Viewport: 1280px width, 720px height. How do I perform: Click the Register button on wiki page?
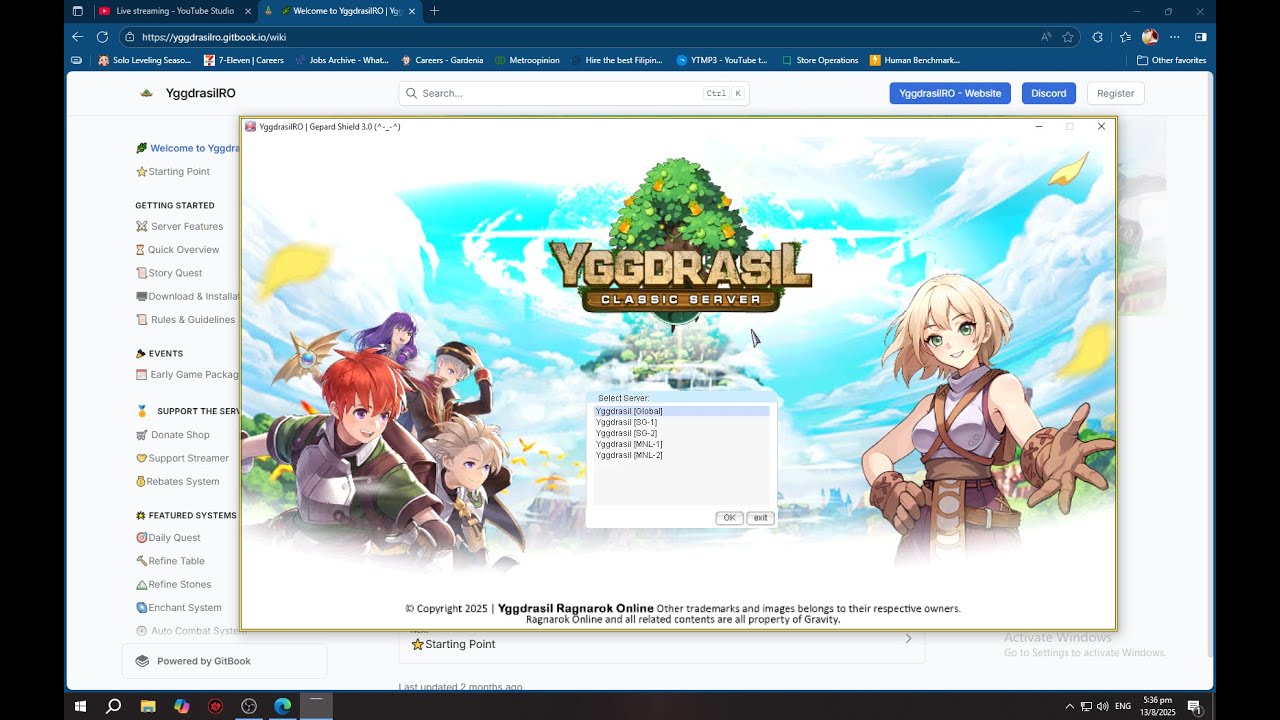point(1115,93)
